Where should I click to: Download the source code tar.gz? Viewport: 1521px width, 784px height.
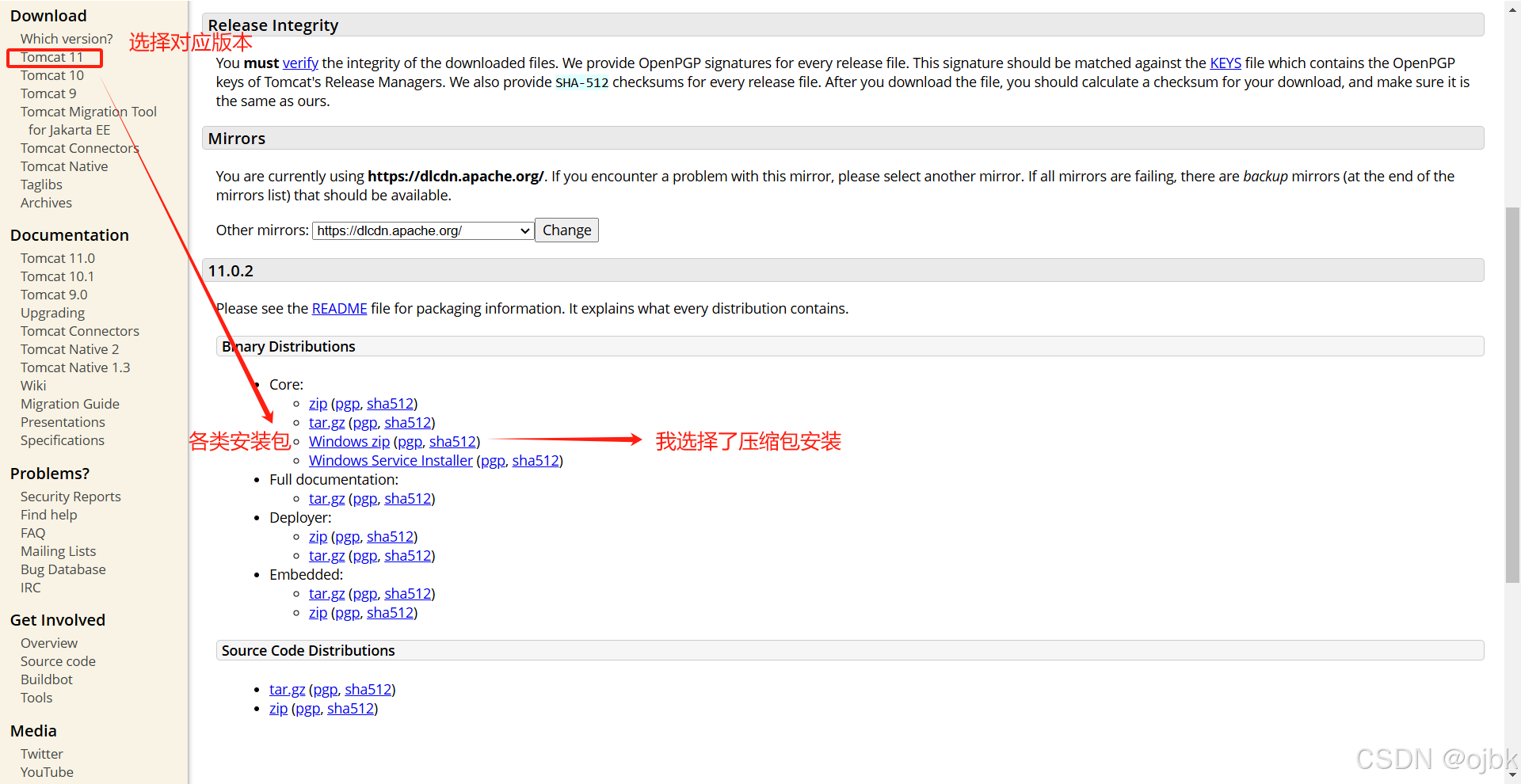tap(287, 690)
